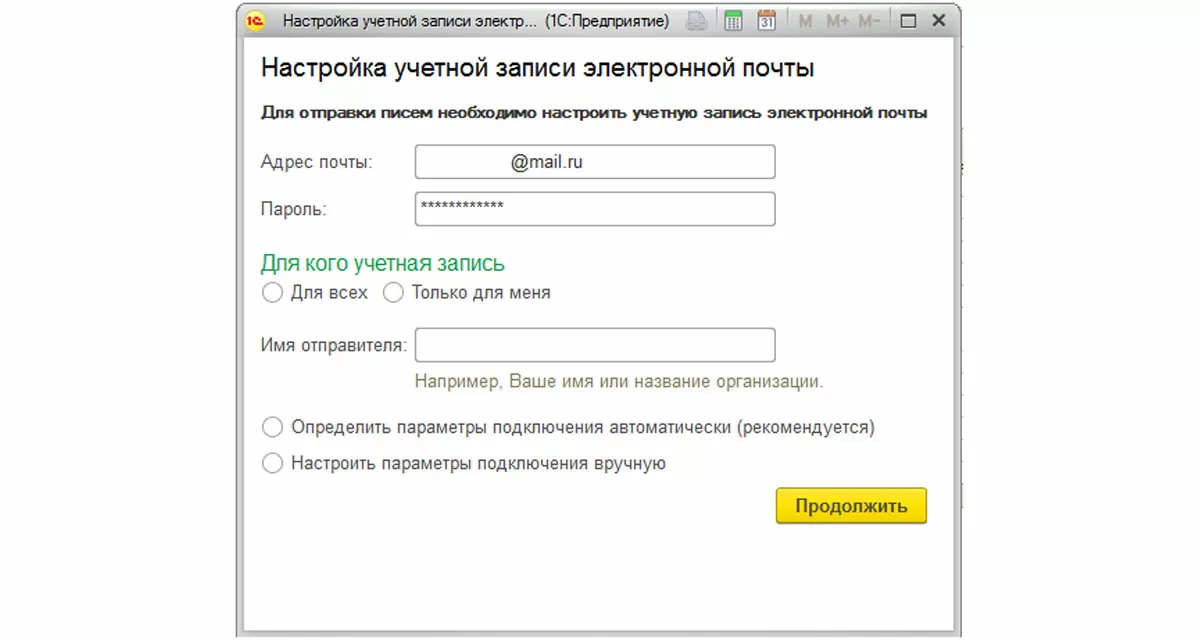Choose the 'Только для меня' radio option
The image size is (1200, 640).
pos(394,293)
